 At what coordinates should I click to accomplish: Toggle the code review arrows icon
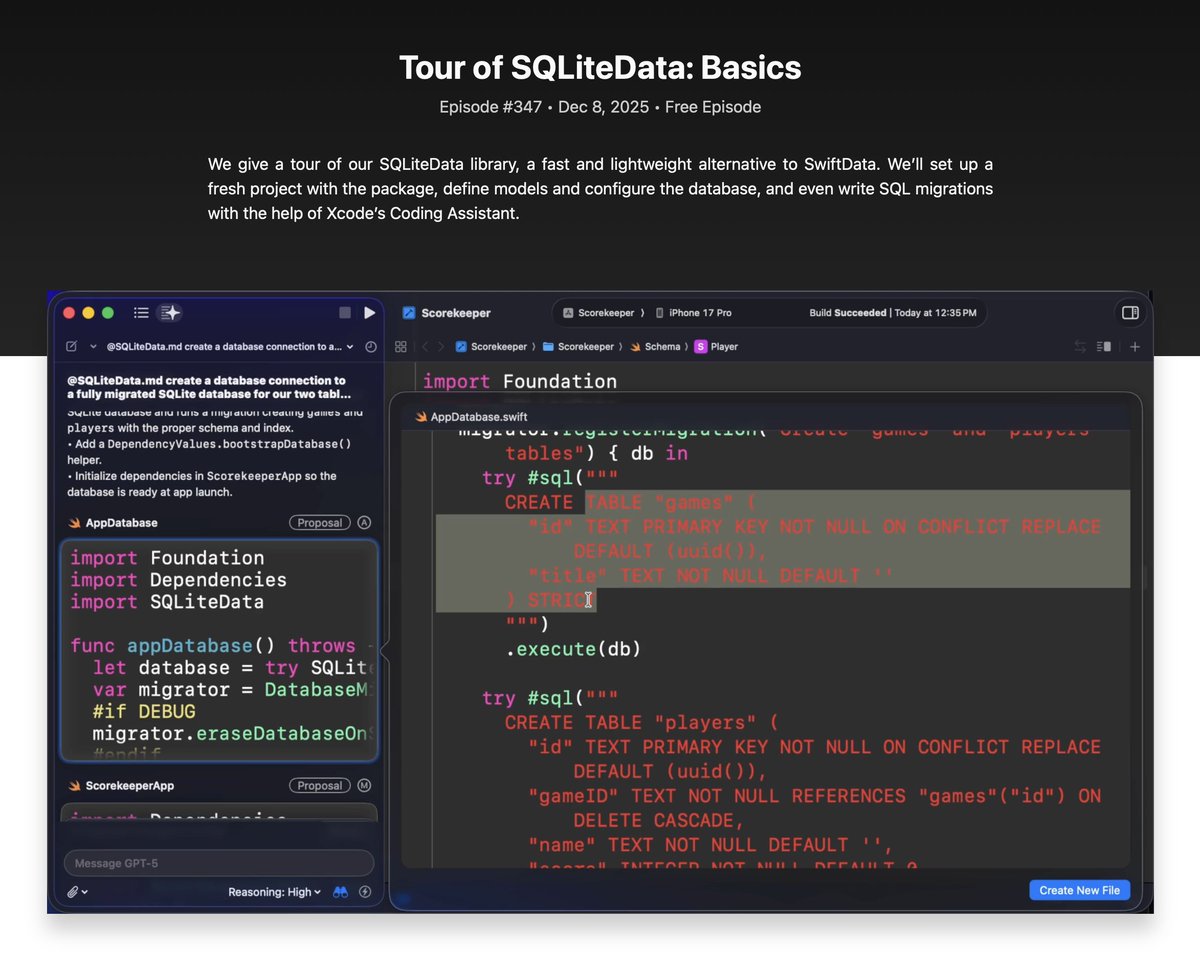[x=1080, y=347]
